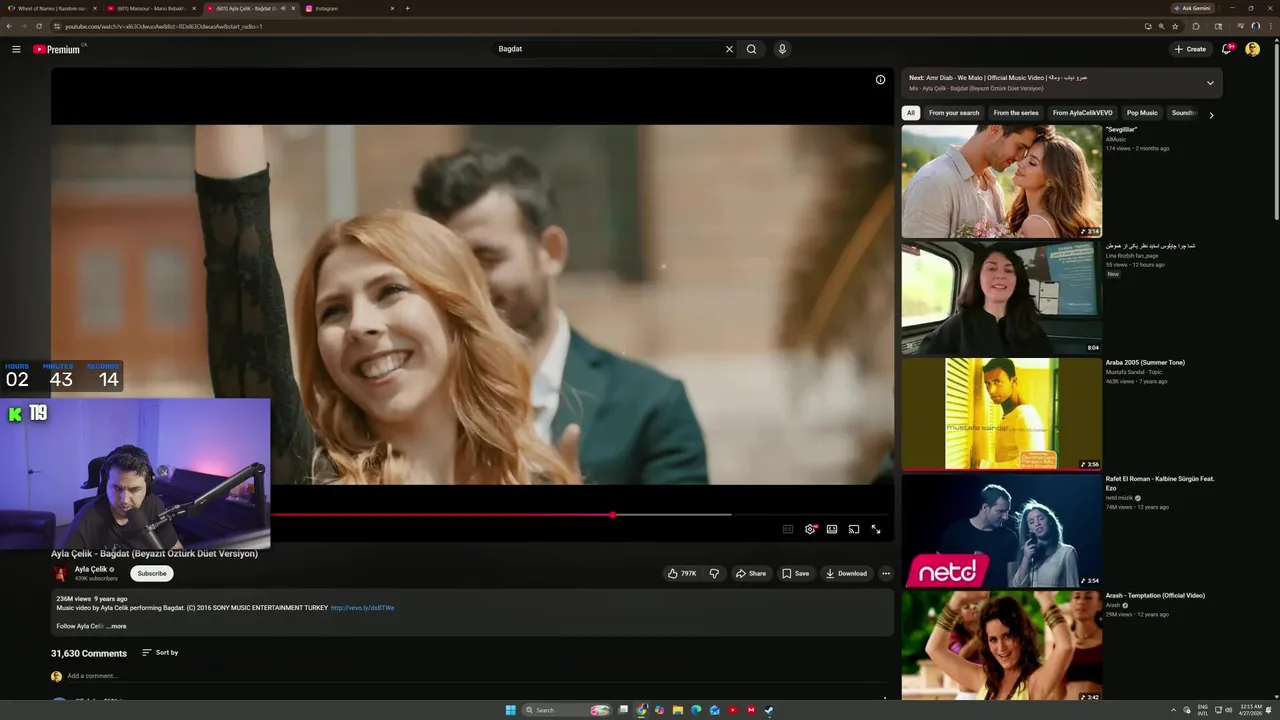Viewport: 1280px width, 720px height.
Task: Open Steam from taskbar
Action: [769, 710]
